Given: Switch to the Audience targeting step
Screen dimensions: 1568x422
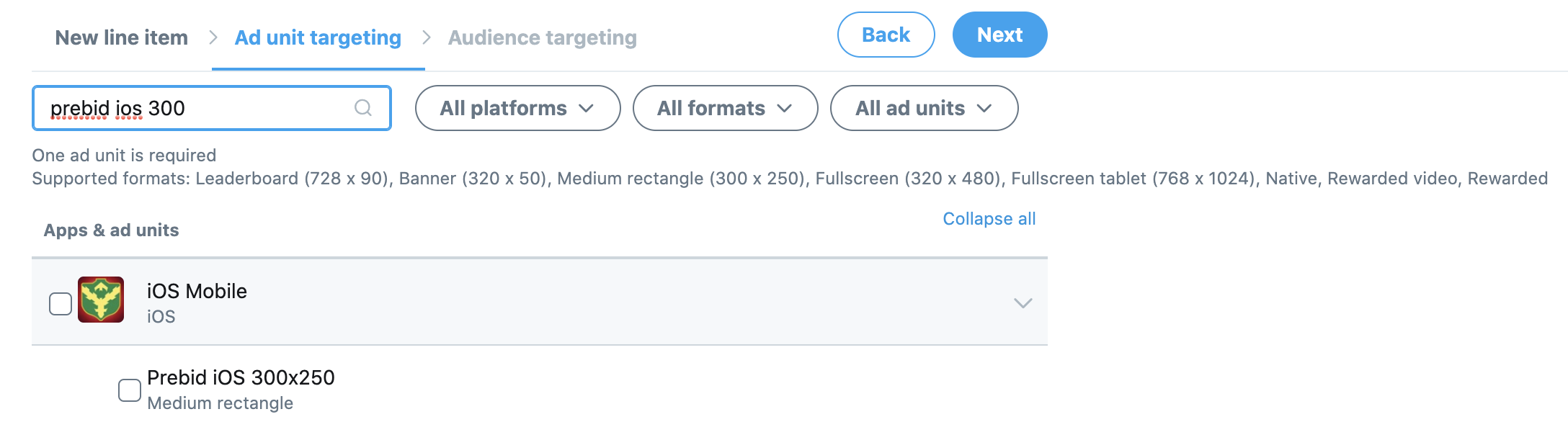Looking at the screenshot, I should (x=543, y=37).
